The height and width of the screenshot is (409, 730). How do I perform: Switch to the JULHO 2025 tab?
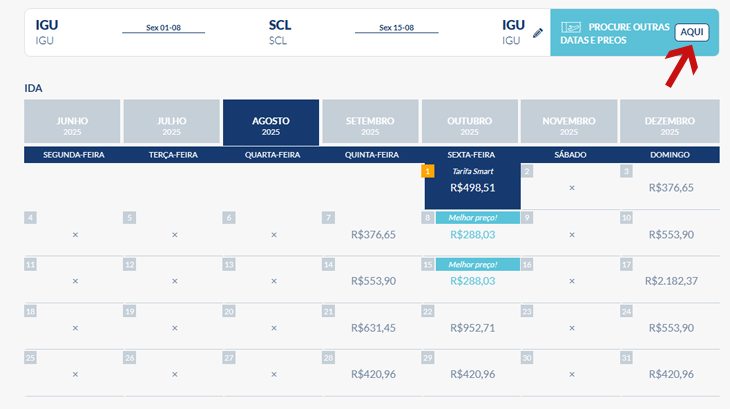[x=171, y=121]
